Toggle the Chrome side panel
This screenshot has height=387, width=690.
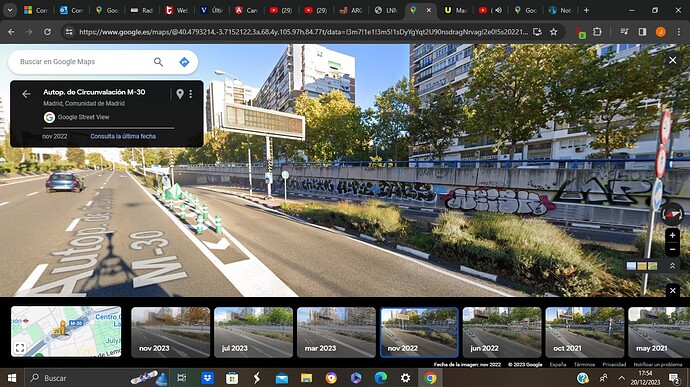(642, 32)
